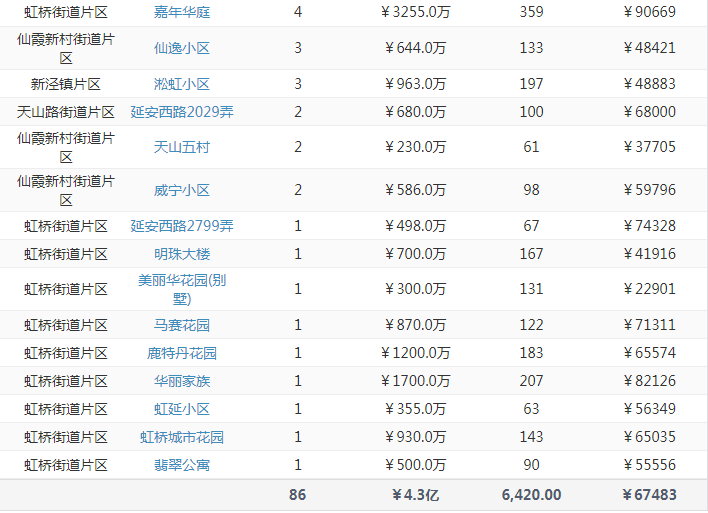This screenshot has width=708, height=513.
Task: Select 仙霞新村街道片区 cell in 仙逸小区 row
Action: click(x=65, y=48)
